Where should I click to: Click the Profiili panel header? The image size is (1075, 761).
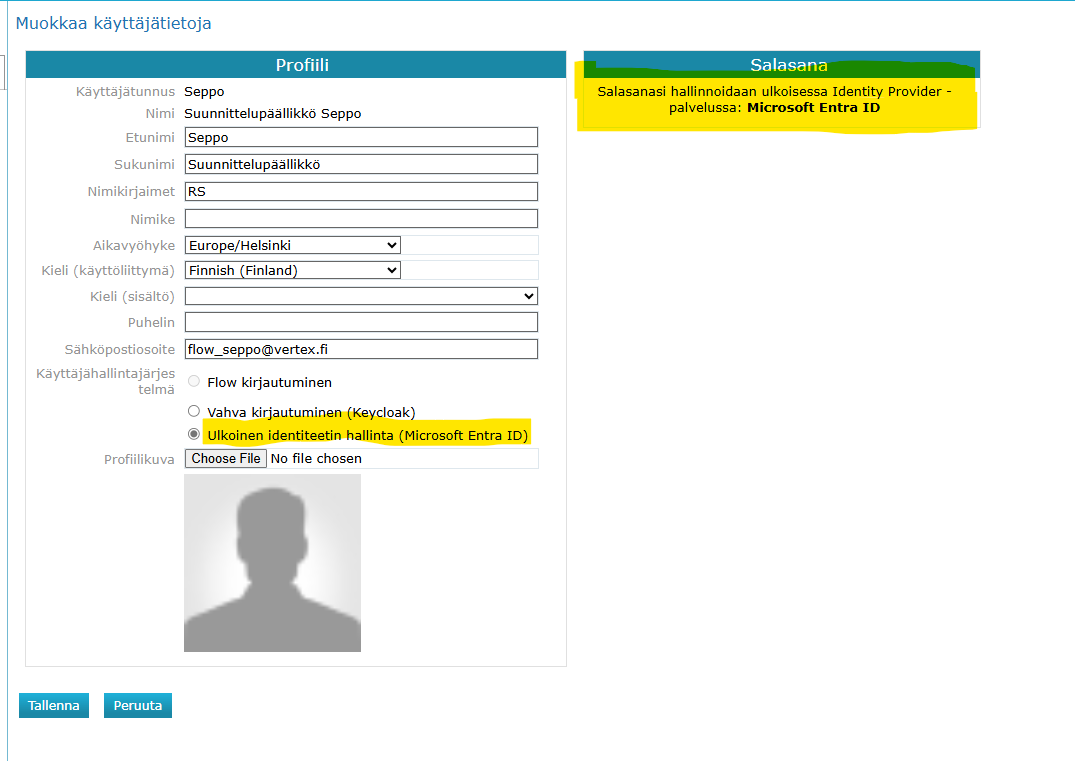tap(302, 65)
